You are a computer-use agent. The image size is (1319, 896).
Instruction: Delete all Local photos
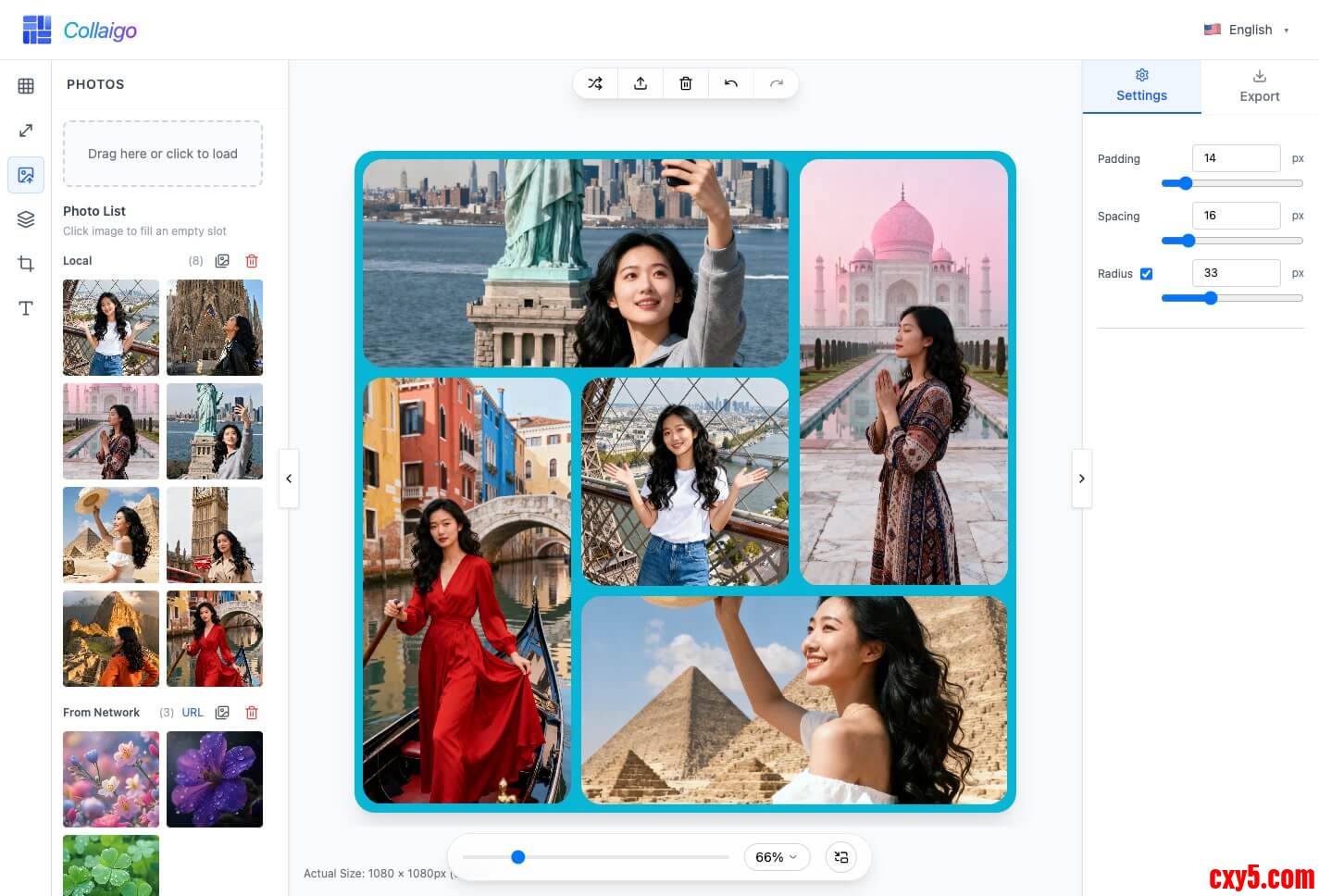(x=252, y=261)
